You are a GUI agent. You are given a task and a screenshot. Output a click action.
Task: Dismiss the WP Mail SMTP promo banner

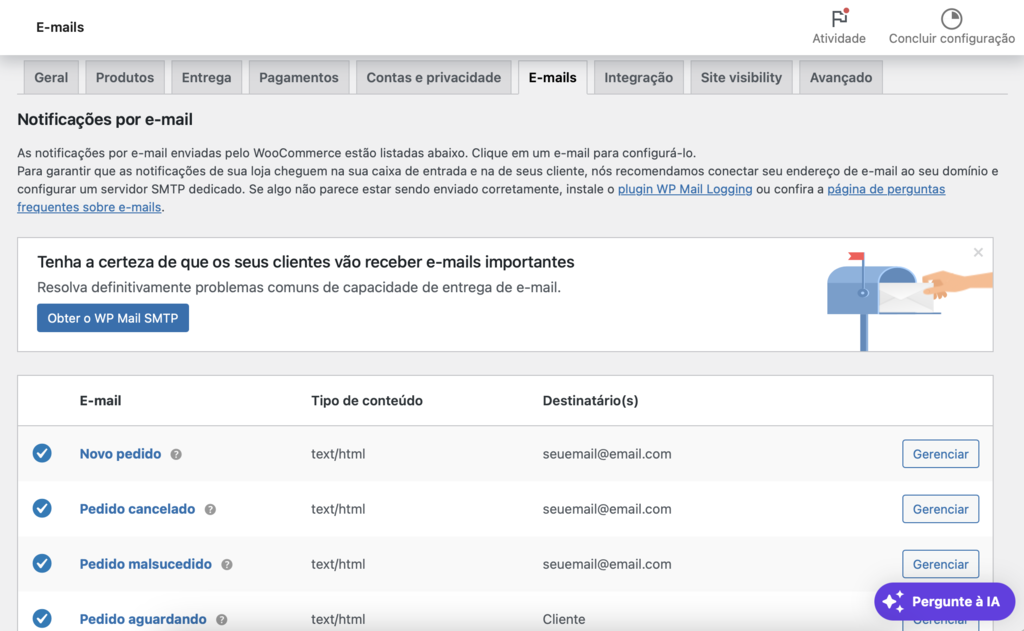point(978,252)
